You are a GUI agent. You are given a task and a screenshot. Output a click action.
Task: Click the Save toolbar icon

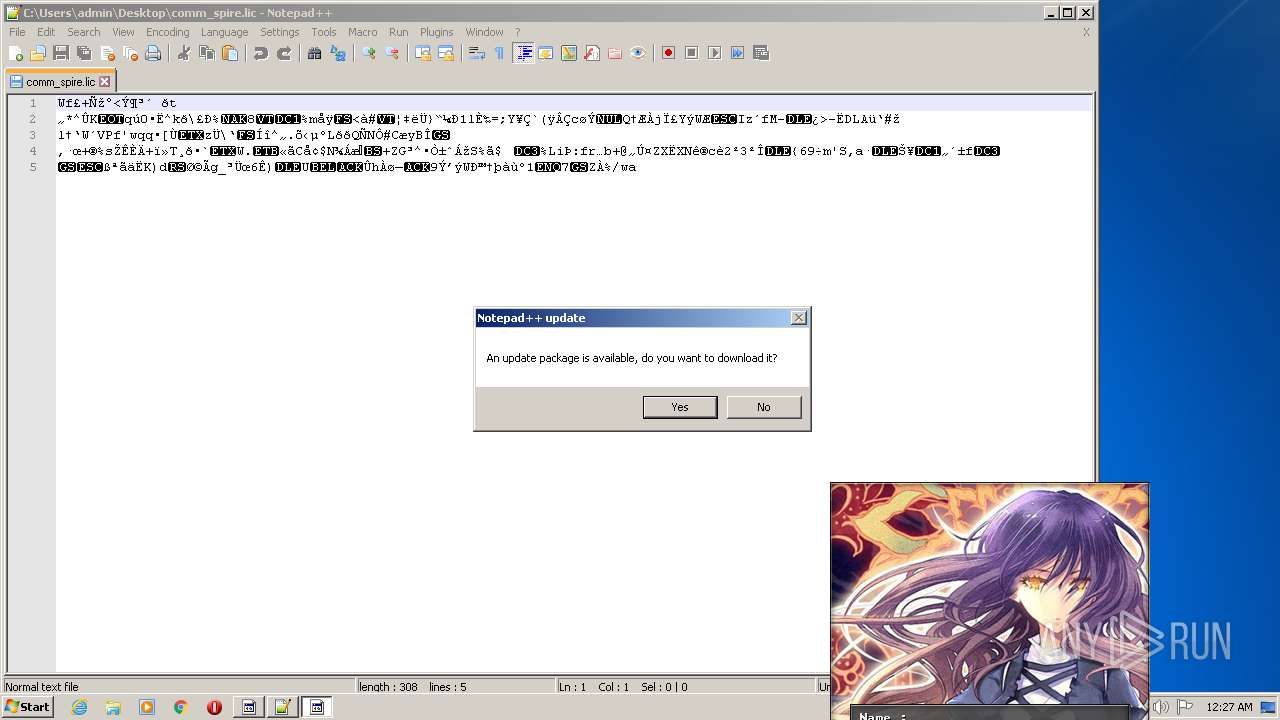(61, 53)
